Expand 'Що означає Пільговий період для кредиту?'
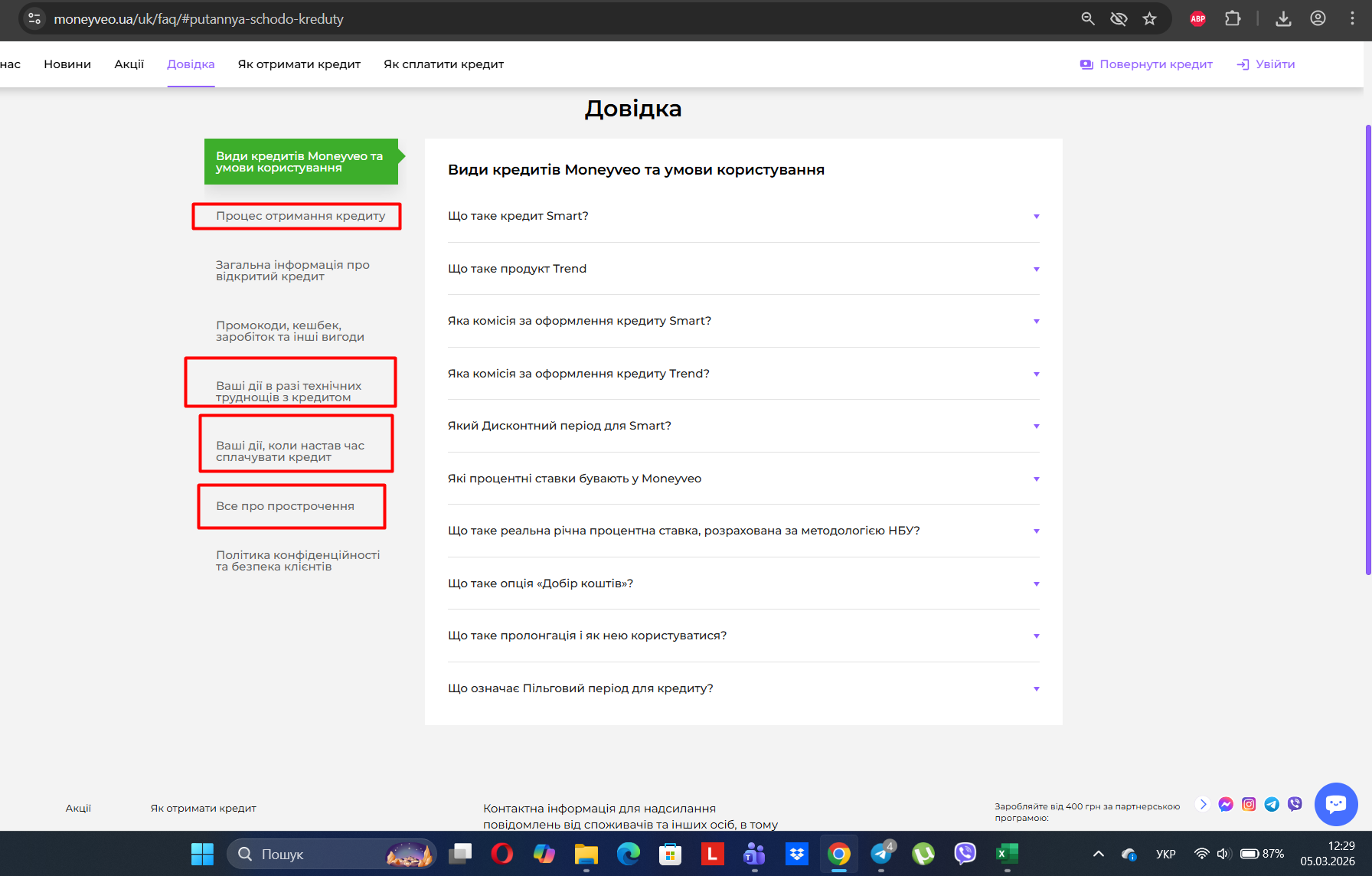 tap(743, 688)
